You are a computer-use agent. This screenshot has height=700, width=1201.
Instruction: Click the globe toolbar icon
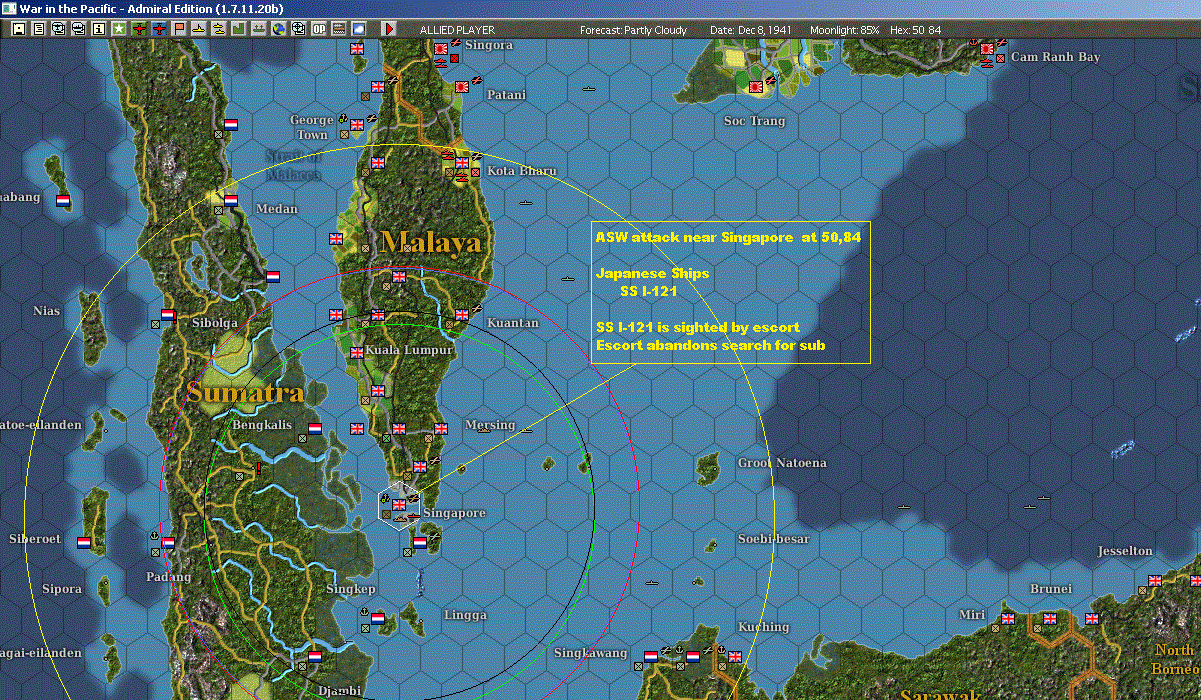click(x=278, y=29)
